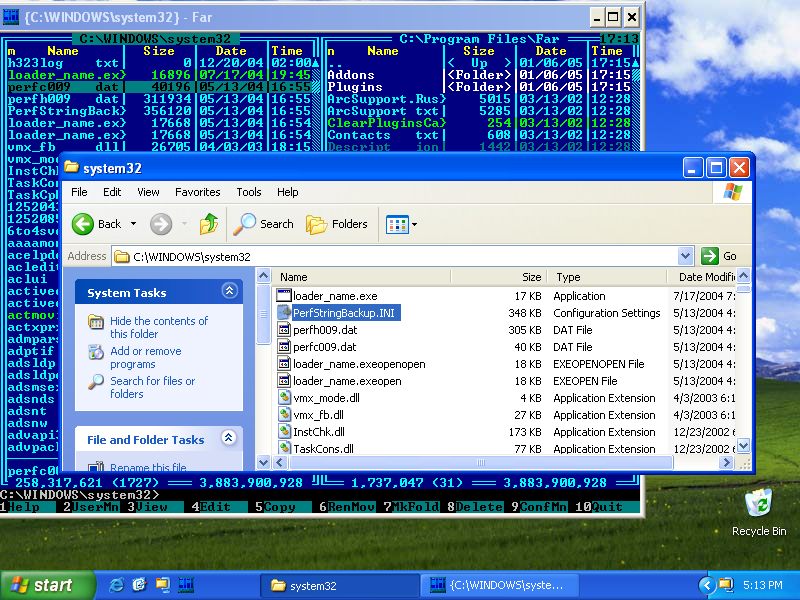Viewport: 800px width, 600px height.
Task: Select Contacts txt in Far right panel
Action: click(480, 135)
